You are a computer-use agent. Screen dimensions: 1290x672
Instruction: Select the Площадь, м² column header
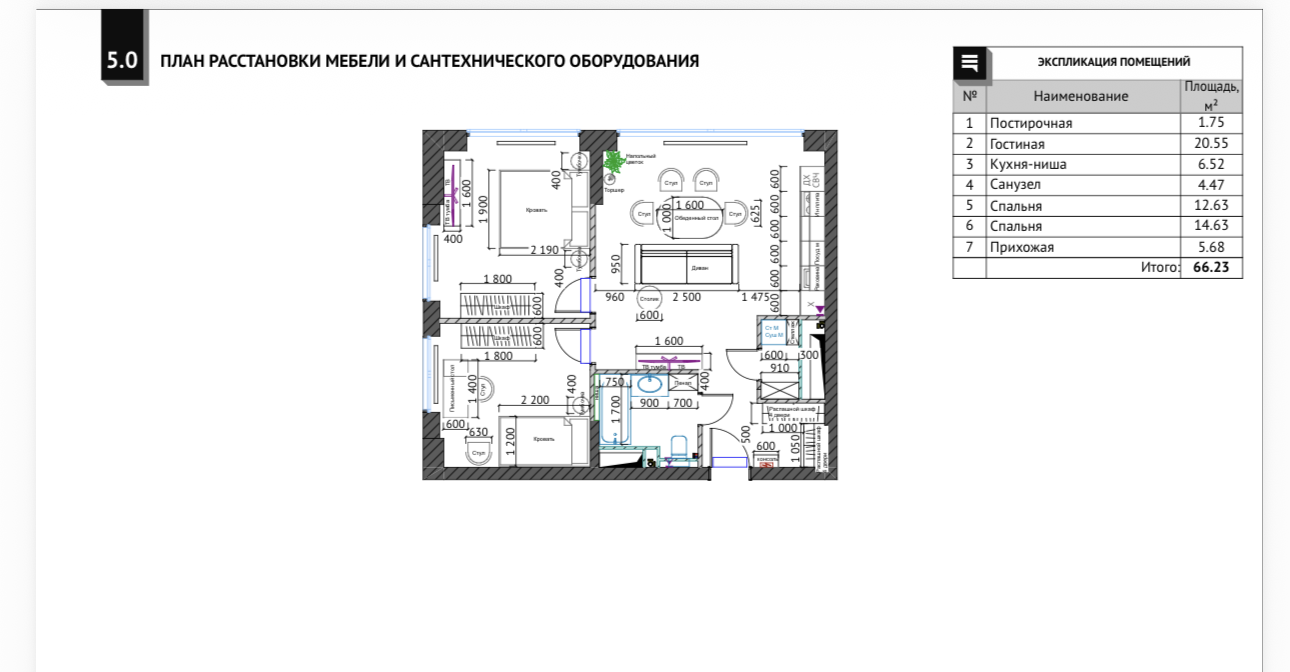point(1211,96)
